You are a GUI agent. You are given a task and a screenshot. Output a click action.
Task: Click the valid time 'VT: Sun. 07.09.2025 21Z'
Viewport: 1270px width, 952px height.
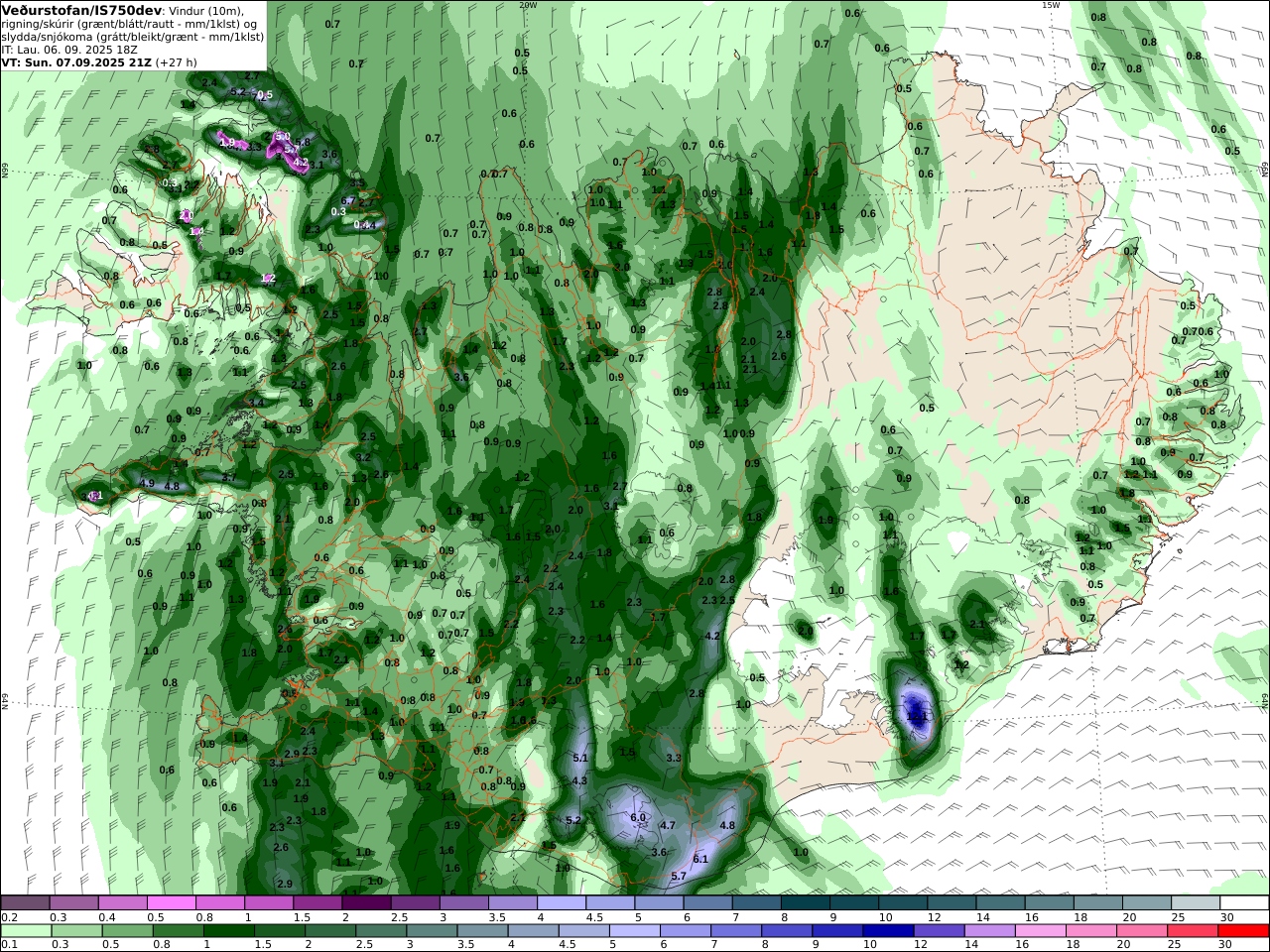75,61
